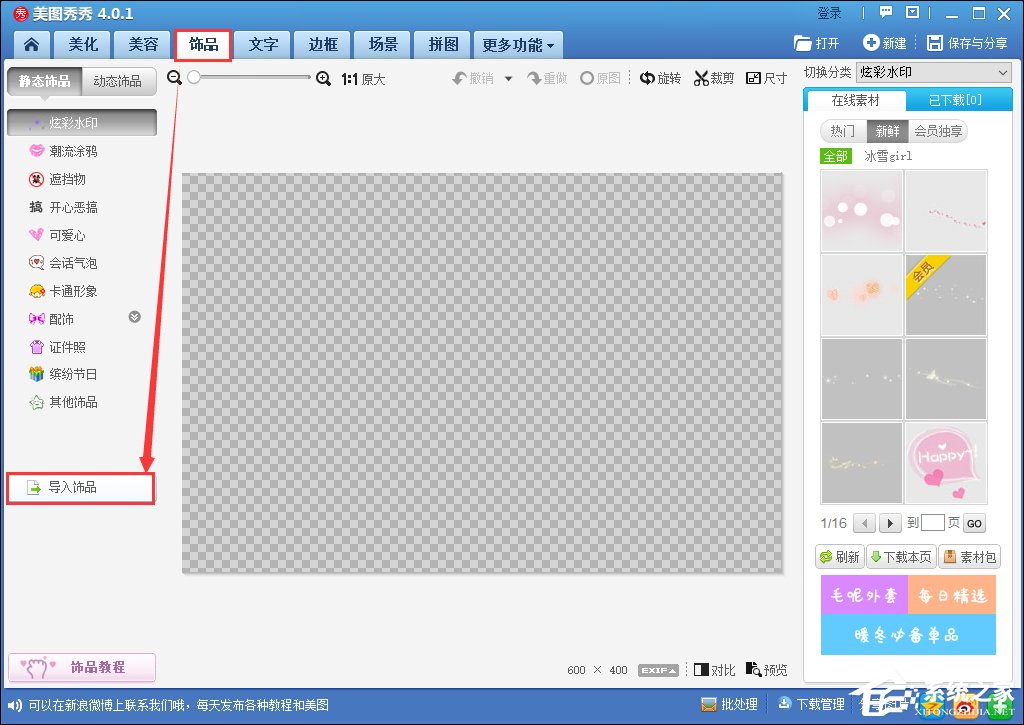Open the 文字 tab
1024x725 pixels.
click(x=263, y=44)
